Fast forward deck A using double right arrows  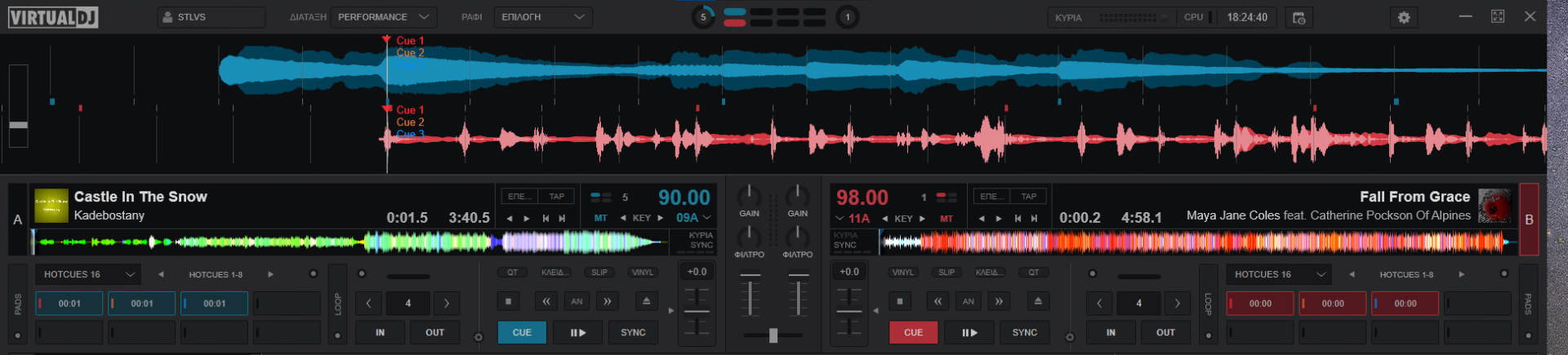607,301
